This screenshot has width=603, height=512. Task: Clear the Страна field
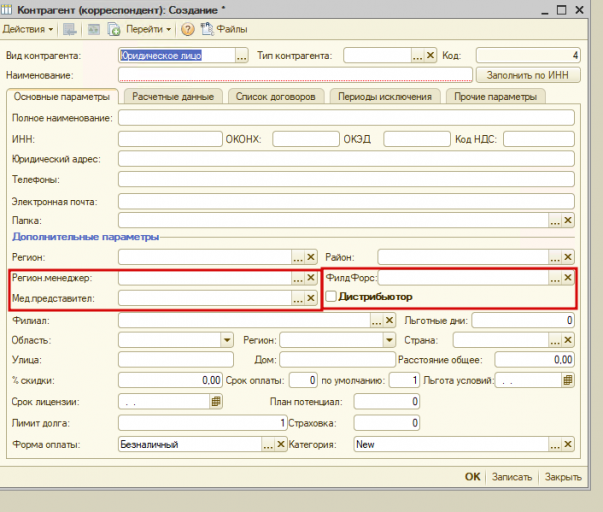(568, 340)
